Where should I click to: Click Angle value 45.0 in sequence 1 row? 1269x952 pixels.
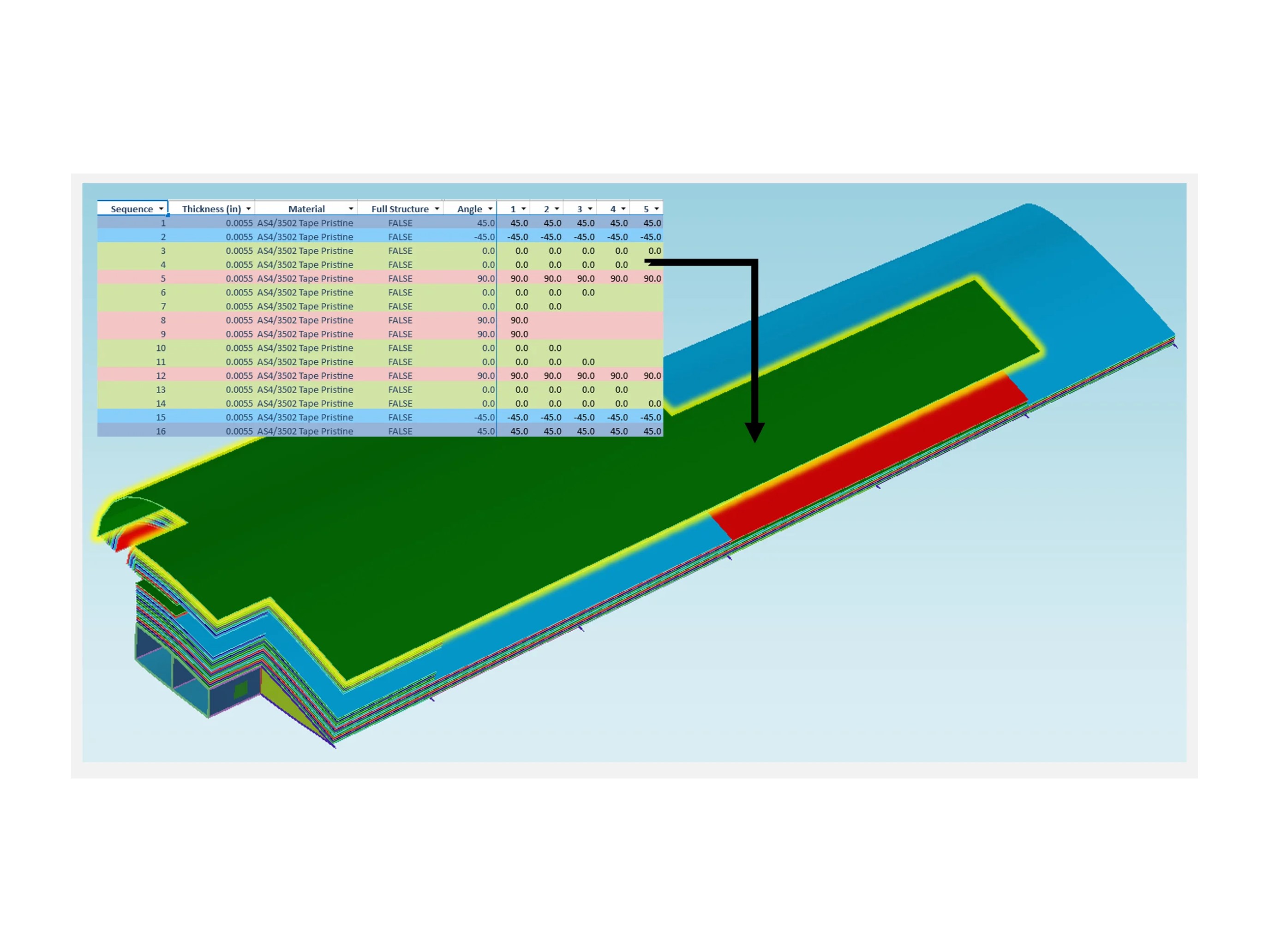click(485, 222)
